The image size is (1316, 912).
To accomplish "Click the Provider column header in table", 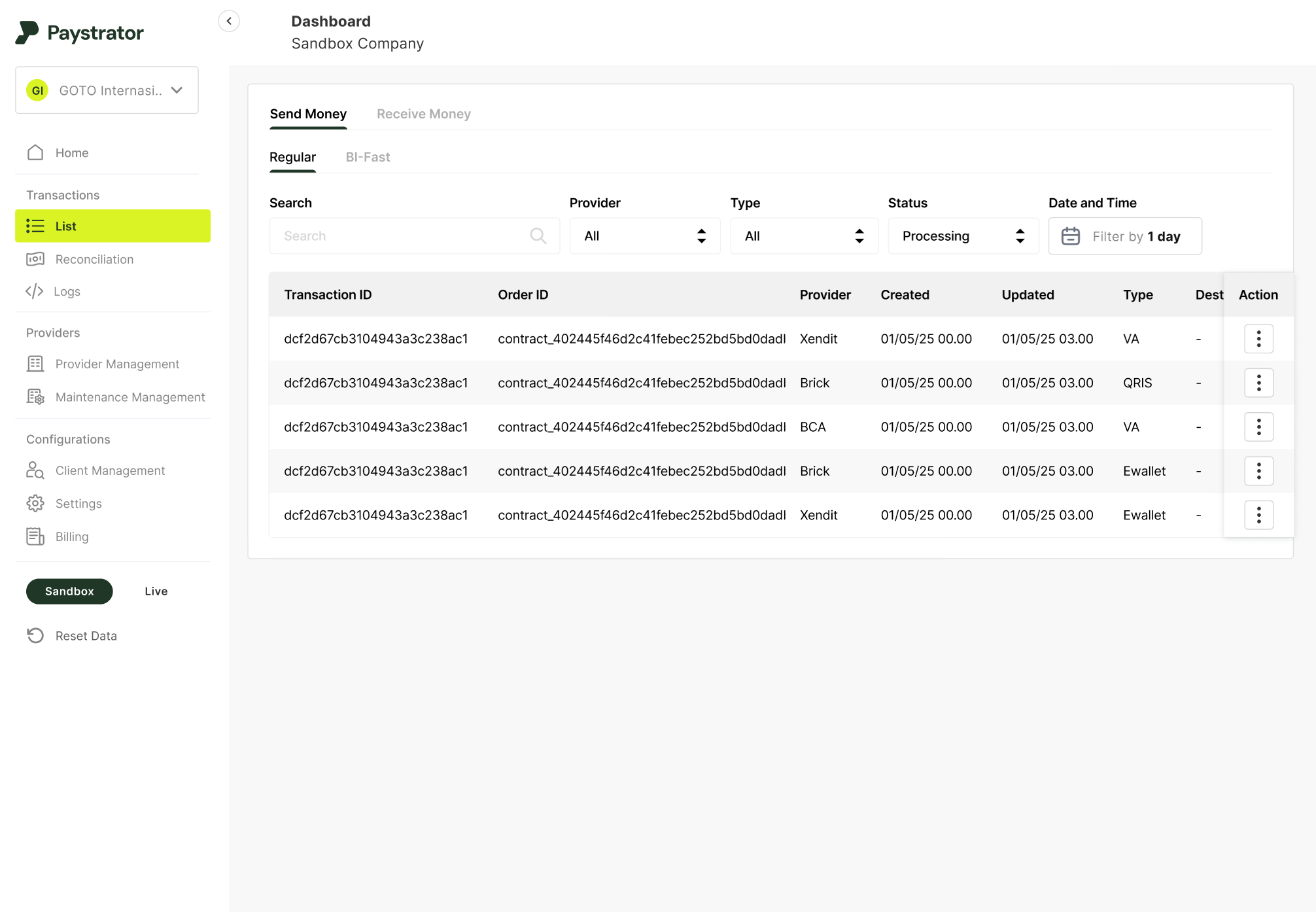I will [825, 294].
